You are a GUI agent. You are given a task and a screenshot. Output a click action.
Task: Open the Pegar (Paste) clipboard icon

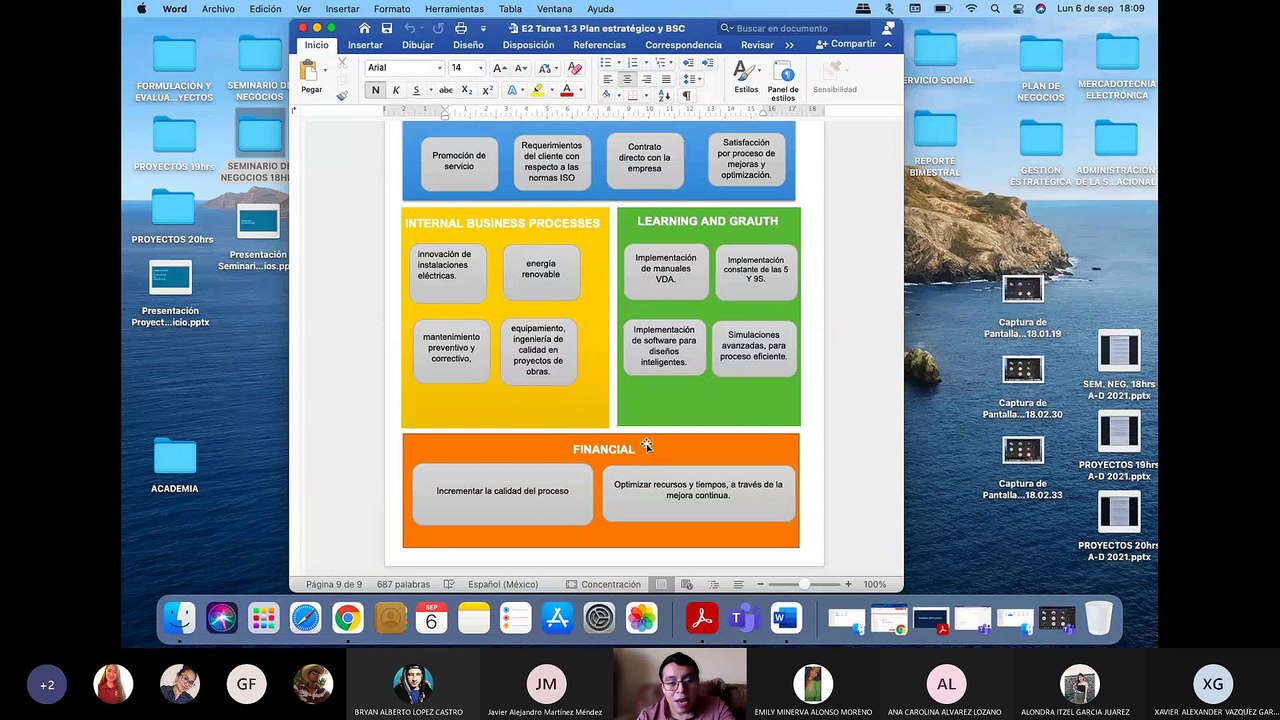309,70
